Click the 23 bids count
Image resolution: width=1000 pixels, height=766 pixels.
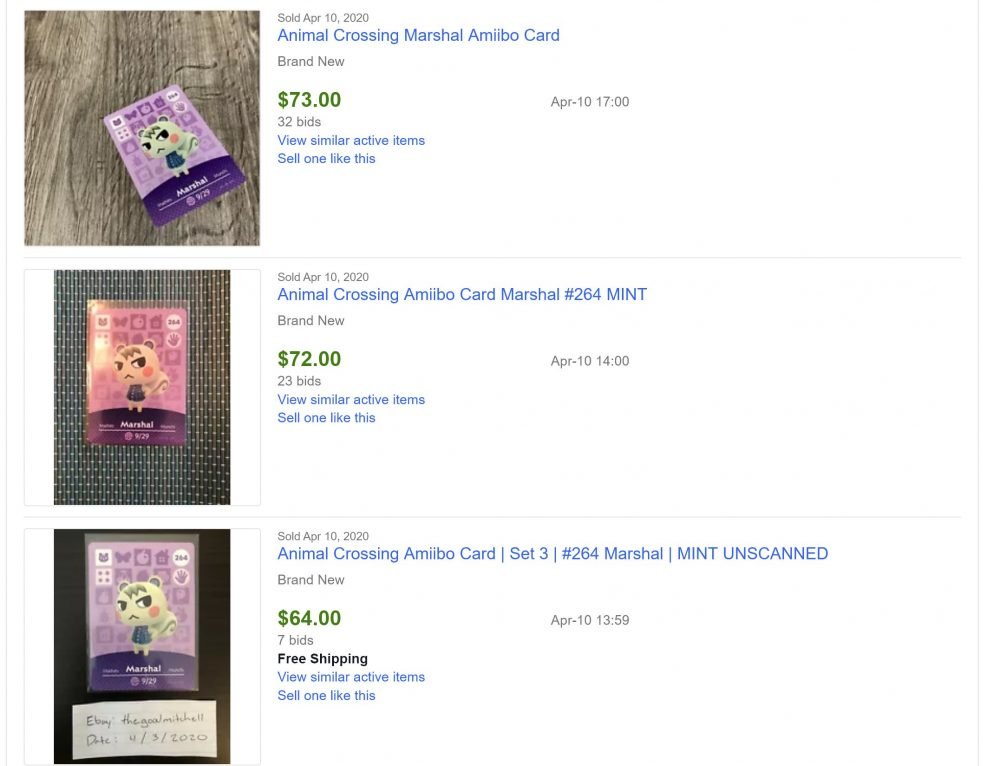click(299, 381)
